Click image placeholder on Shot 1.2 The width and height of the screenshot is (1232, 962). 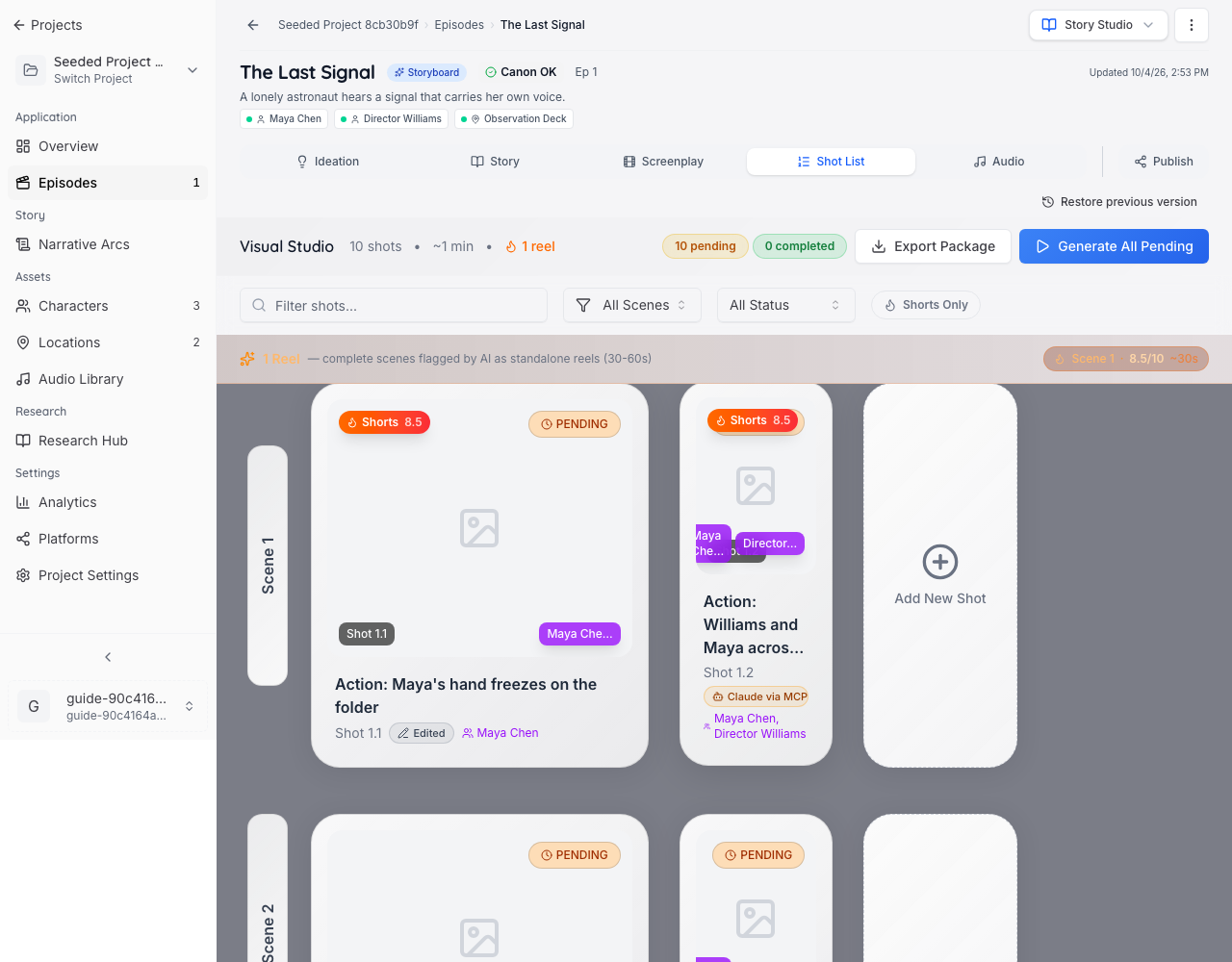[756, 486]
